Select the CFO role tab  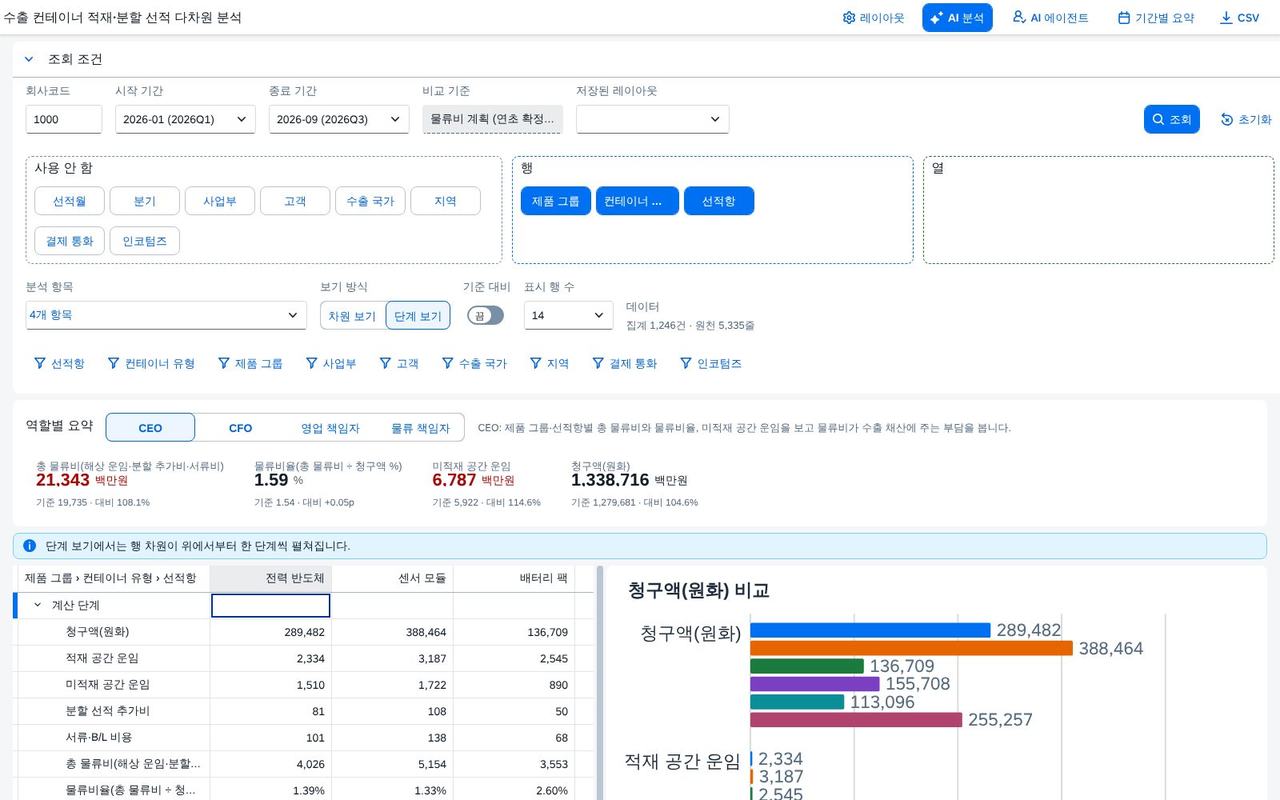240,427
